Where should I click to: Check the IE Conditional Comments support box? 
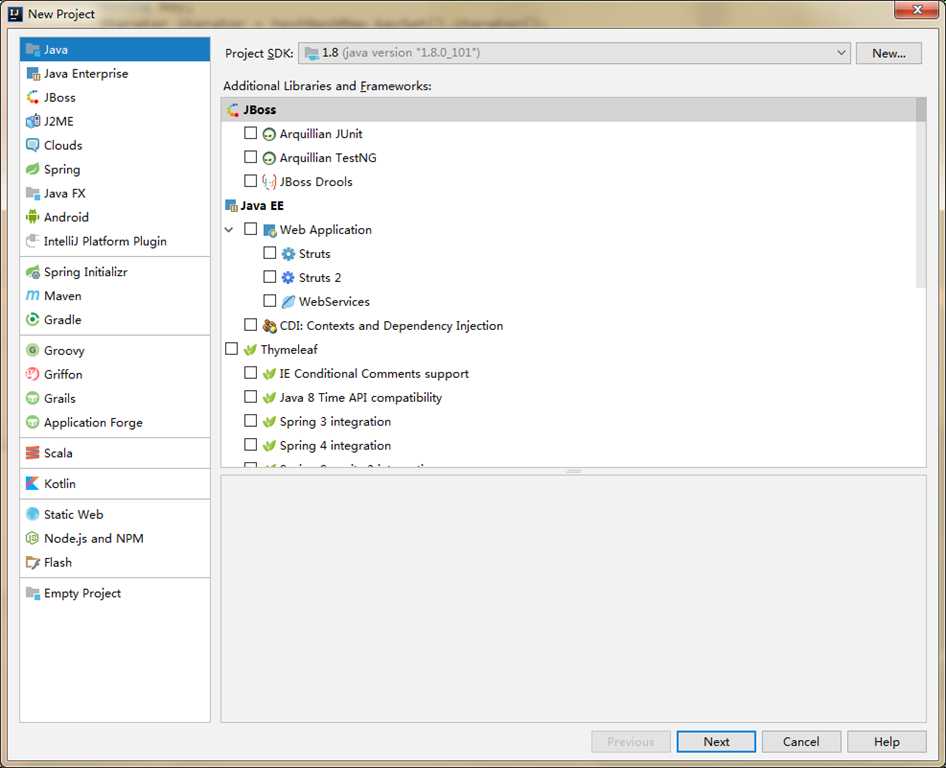(250, 372)
